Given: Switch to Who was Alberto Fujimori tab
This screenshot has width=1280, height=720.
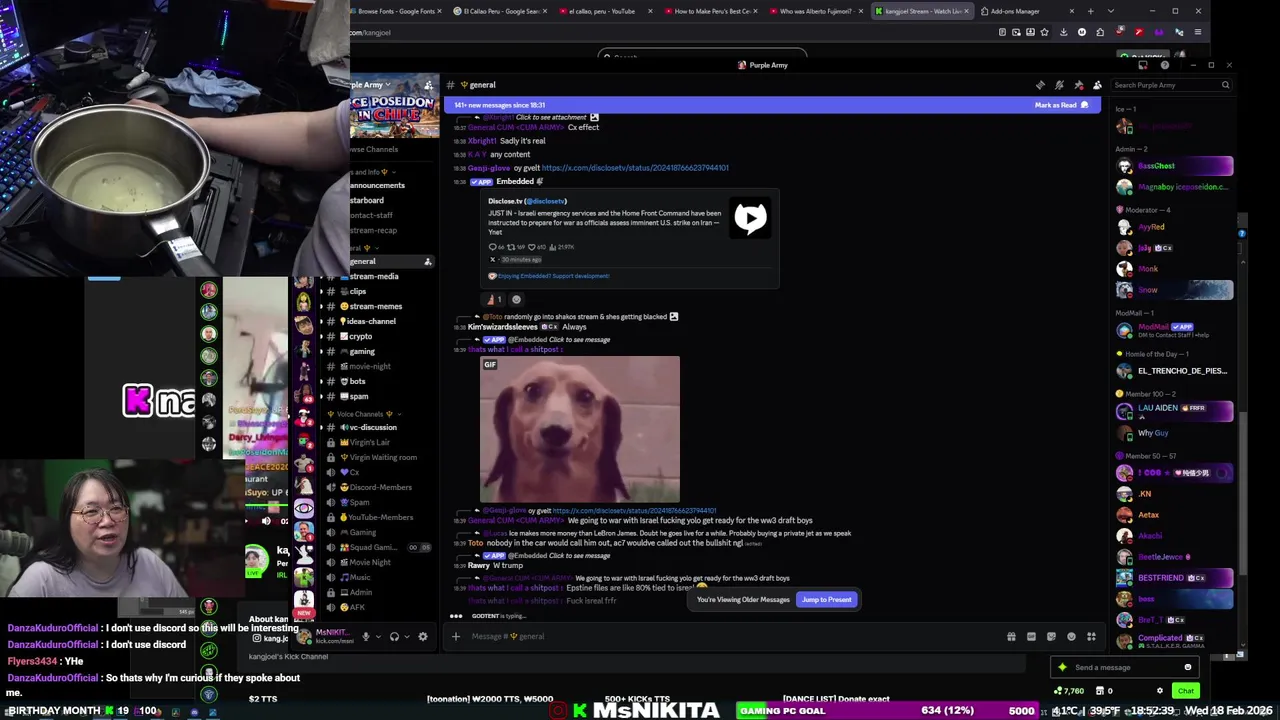Looking at the screenshot, I should 817,11.
